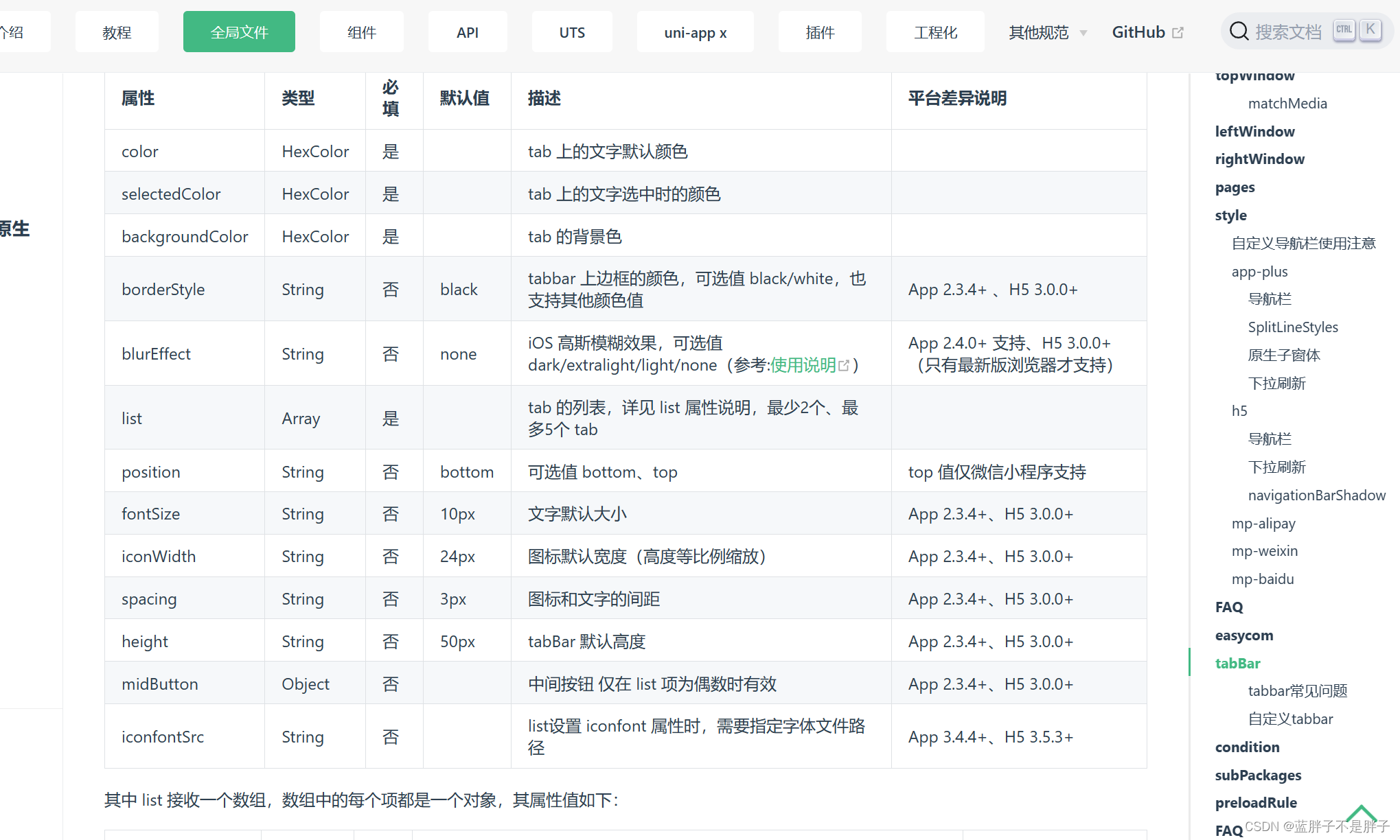Click the fontSize property cell
Screen dimensions: 1400x840
(x=185, y=513)
